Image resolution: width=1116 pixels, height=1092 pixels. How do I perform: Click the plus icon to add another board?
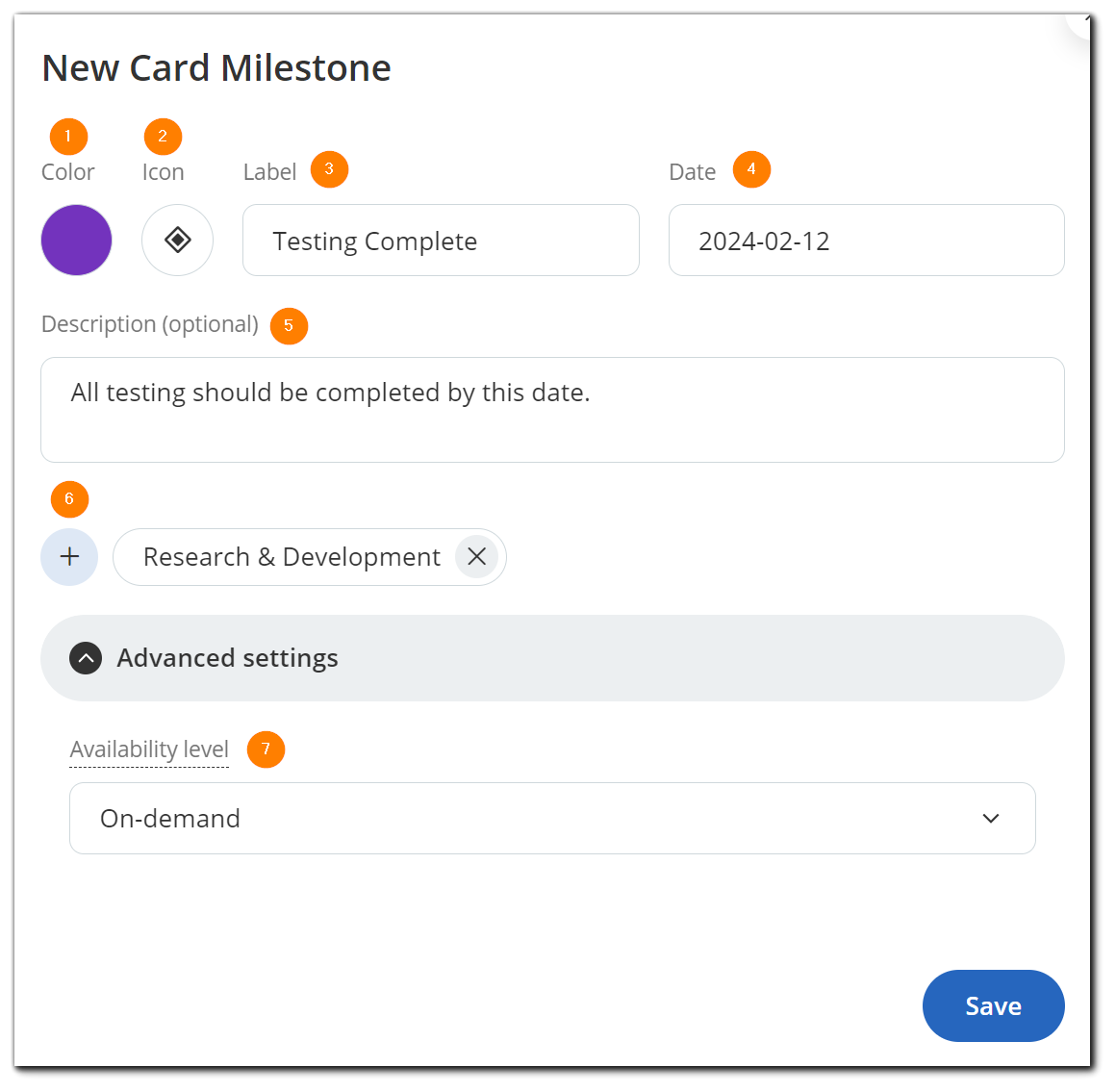[x=68, y=556]
